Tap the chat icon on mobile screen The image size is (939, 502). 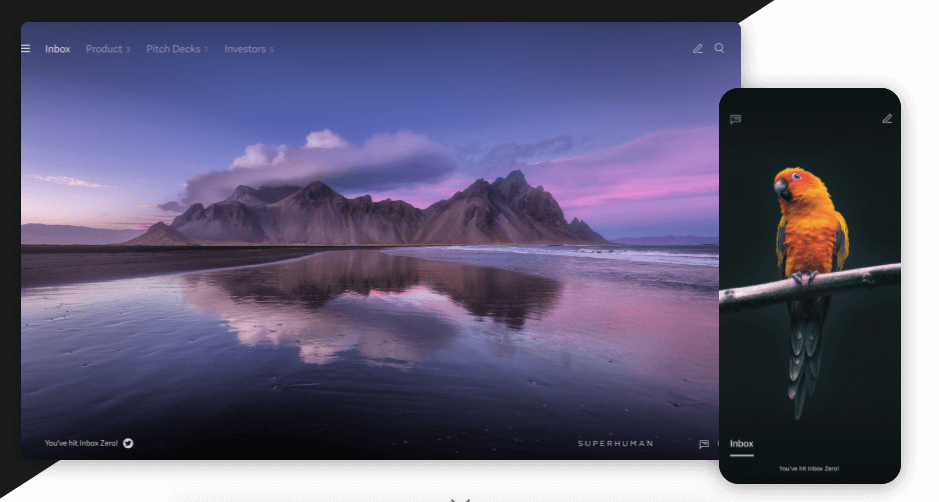(x=736, y=119)
